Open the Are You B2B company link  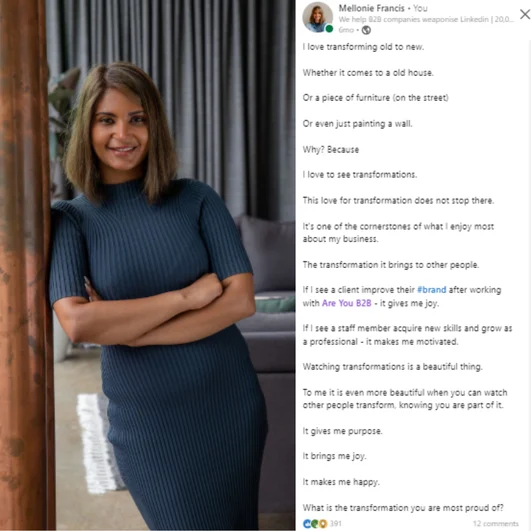coord(346,303)
